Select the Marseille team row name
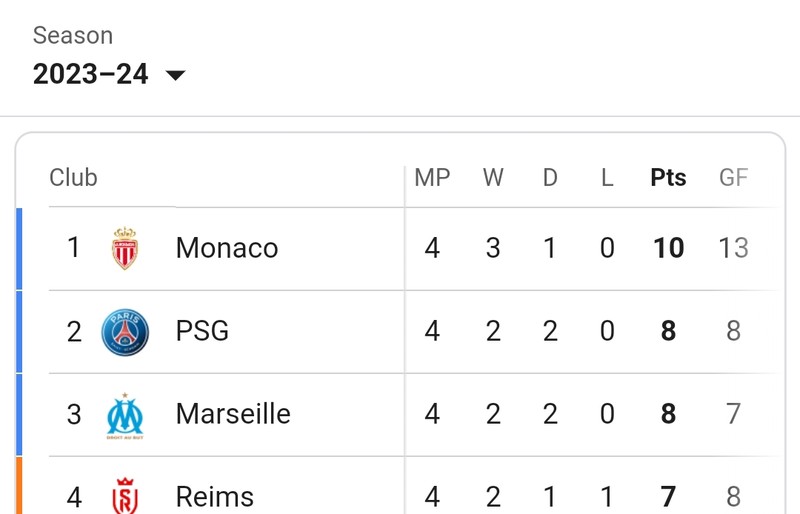The height and width of the screenshot is (514, 800). [x=233, y=413]
